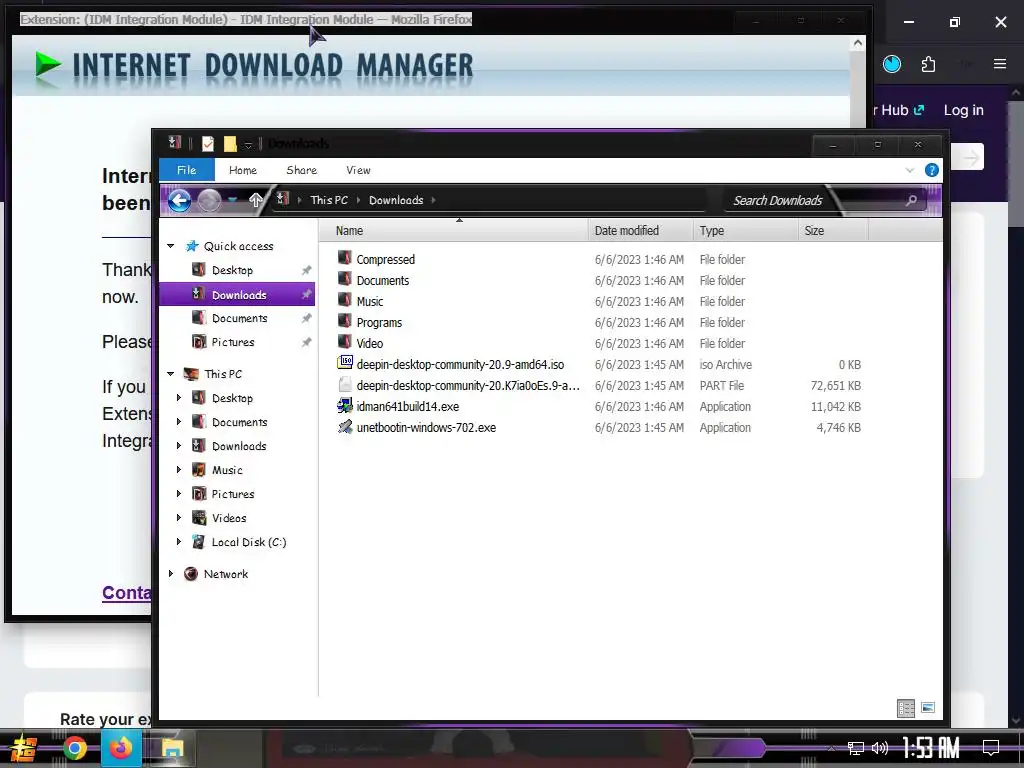The height and width of the screenshot is (768, 1024).
Task: Select the Network item in navigation pane
Action: coord(225,574)
